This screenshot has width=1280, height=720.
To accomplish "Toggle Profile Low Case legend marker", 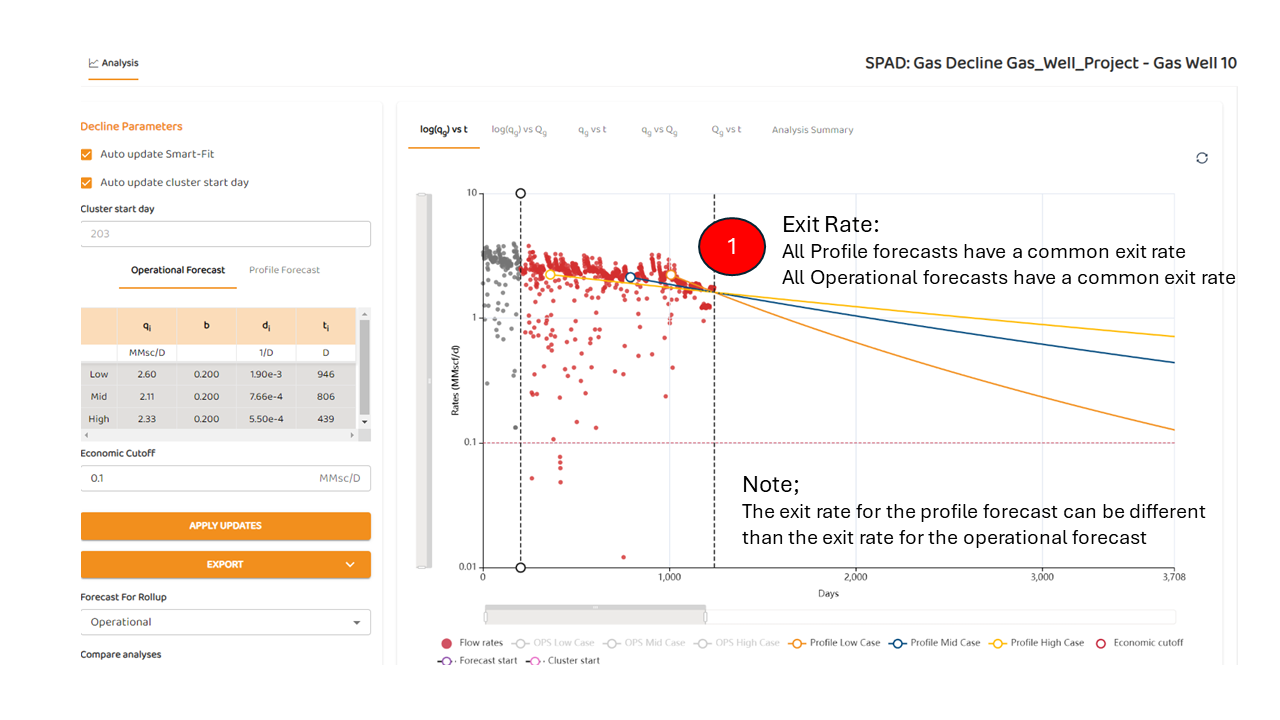I will point(798,643).
